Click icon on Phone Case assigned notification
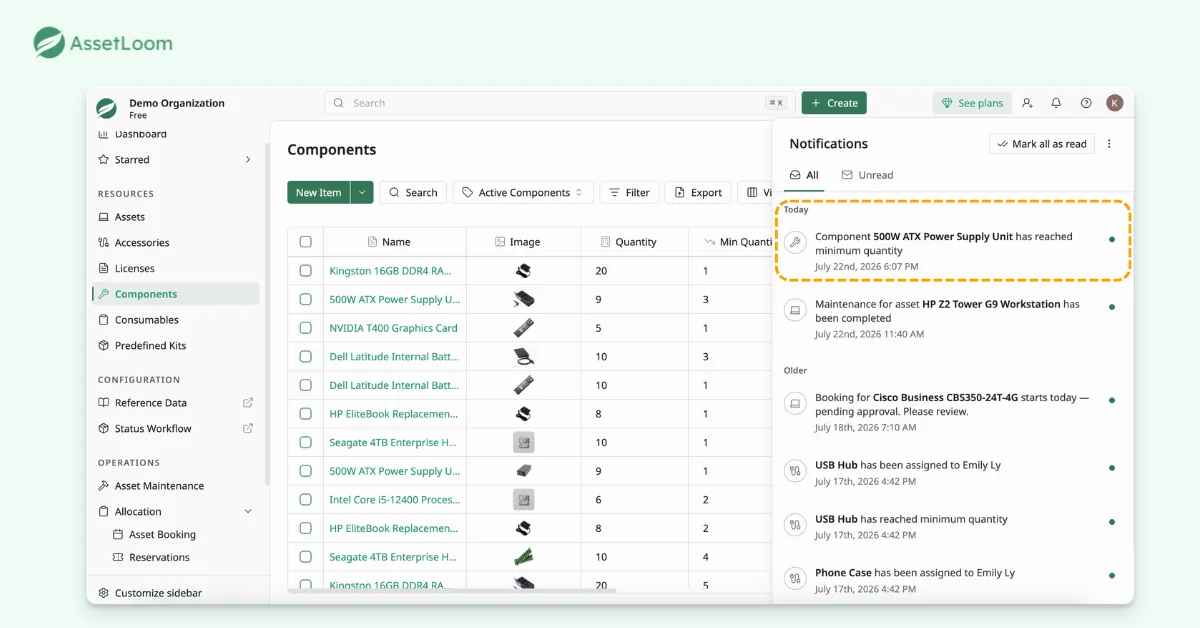 795,578
